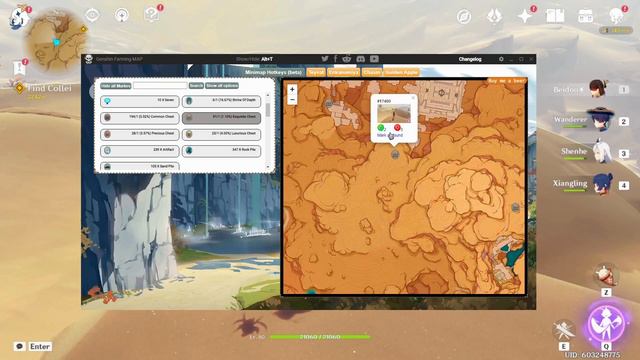Click the eye-shaped icon beside the minimap
This screenshot has width=640, height=360.
click(x=93, y=16)
